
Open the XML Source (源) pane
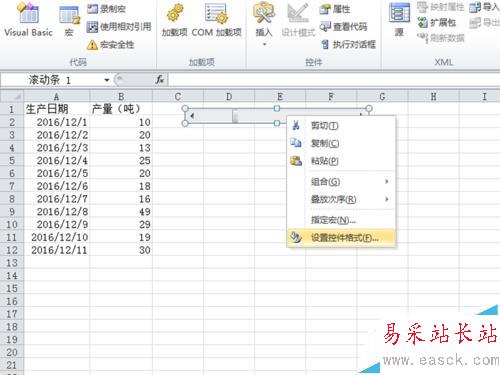point(399,20)
